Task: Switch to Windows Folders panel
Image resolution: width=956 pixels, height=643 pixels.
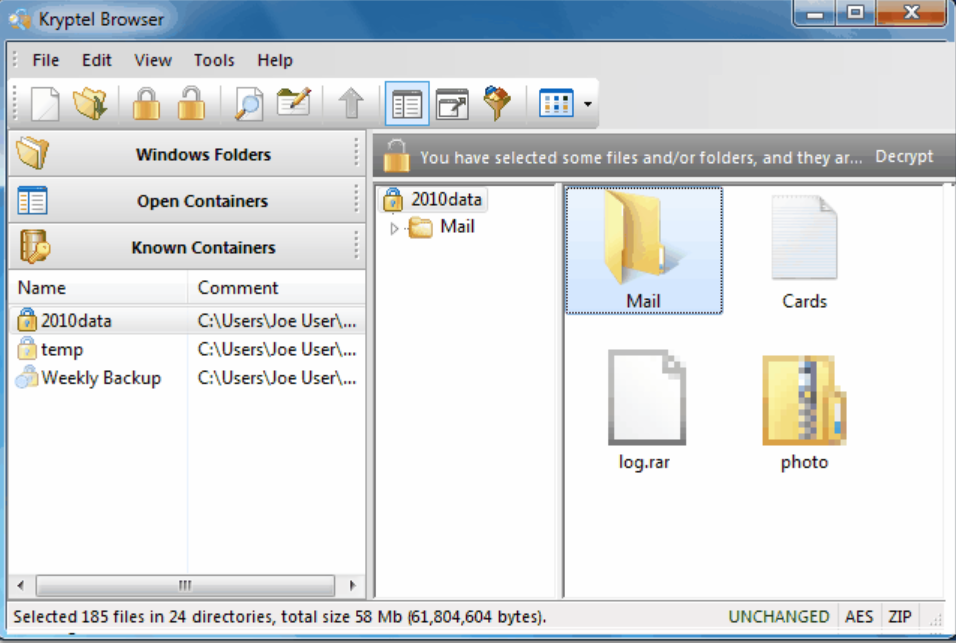Action: point(187,154)
